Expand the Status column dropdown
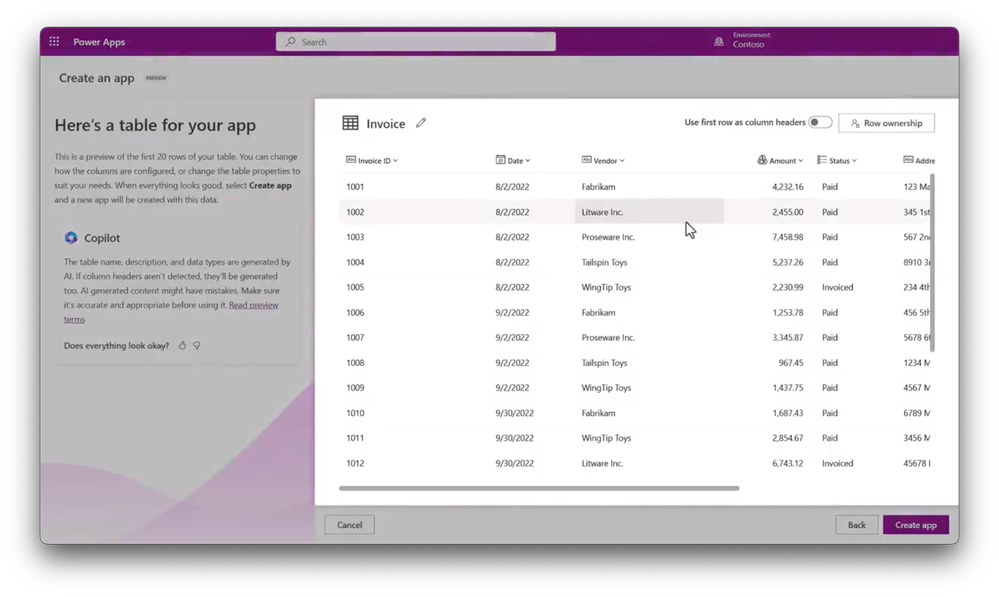 [x=854, y=161]
